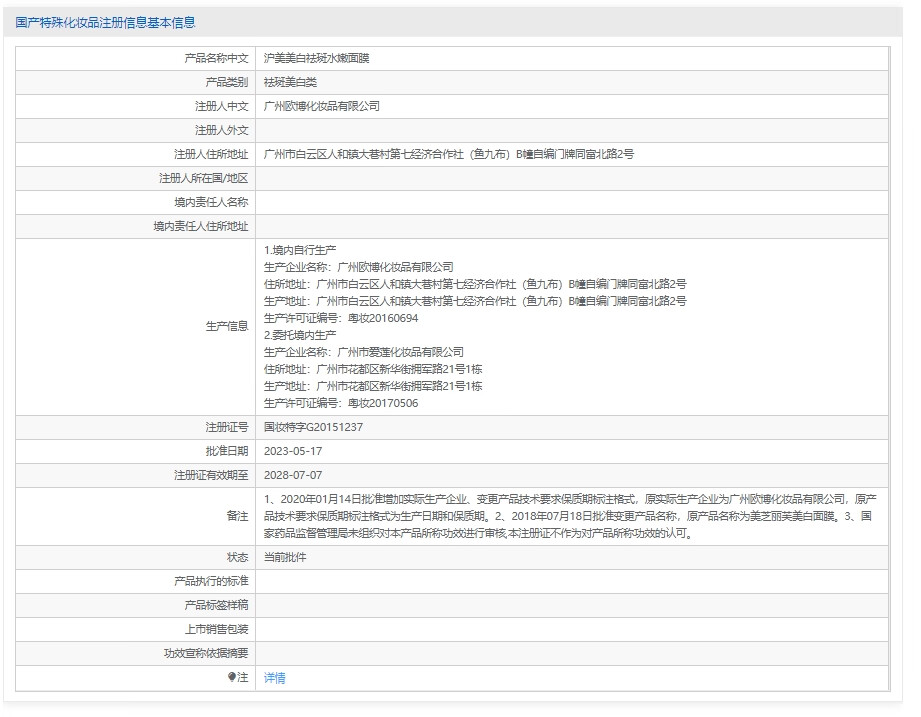Image resolution: width=921 pixels, height=717 pixels.
Task: Select the product name 沪美美白祛斑水嫩面膜
Action: point(316,59)
